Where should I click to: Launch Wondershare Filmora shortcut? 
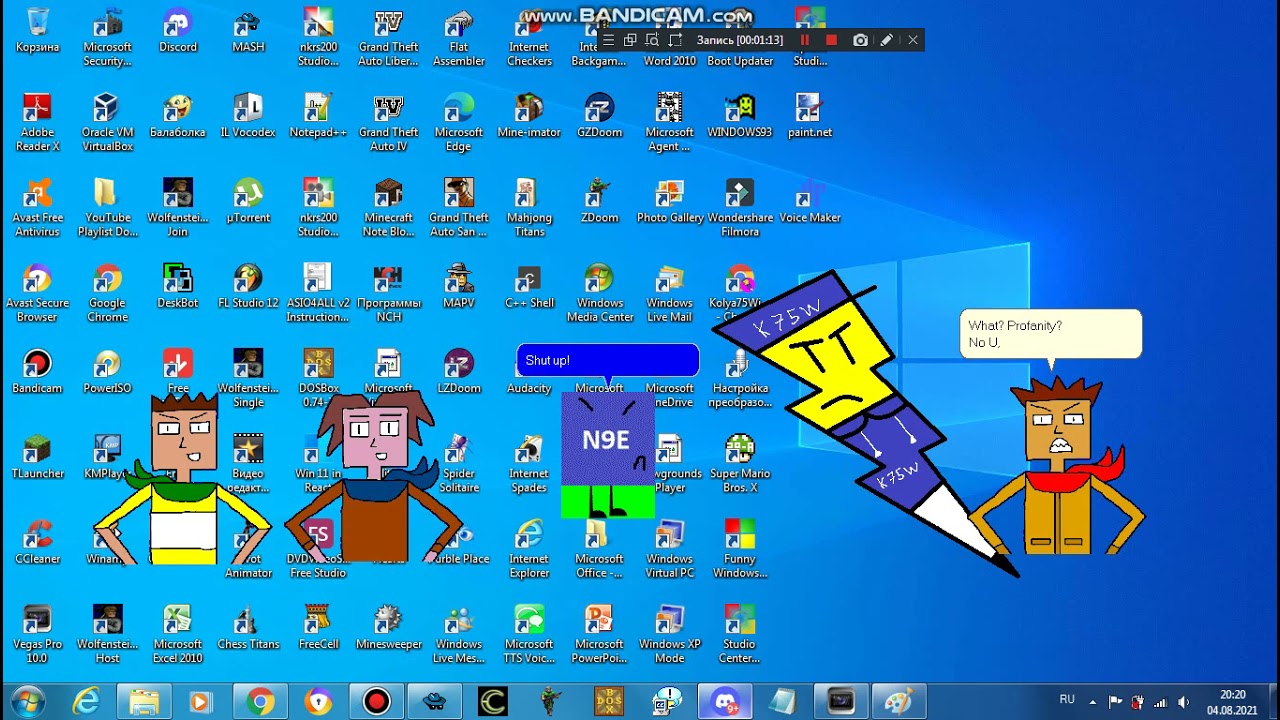click(740, 208)
